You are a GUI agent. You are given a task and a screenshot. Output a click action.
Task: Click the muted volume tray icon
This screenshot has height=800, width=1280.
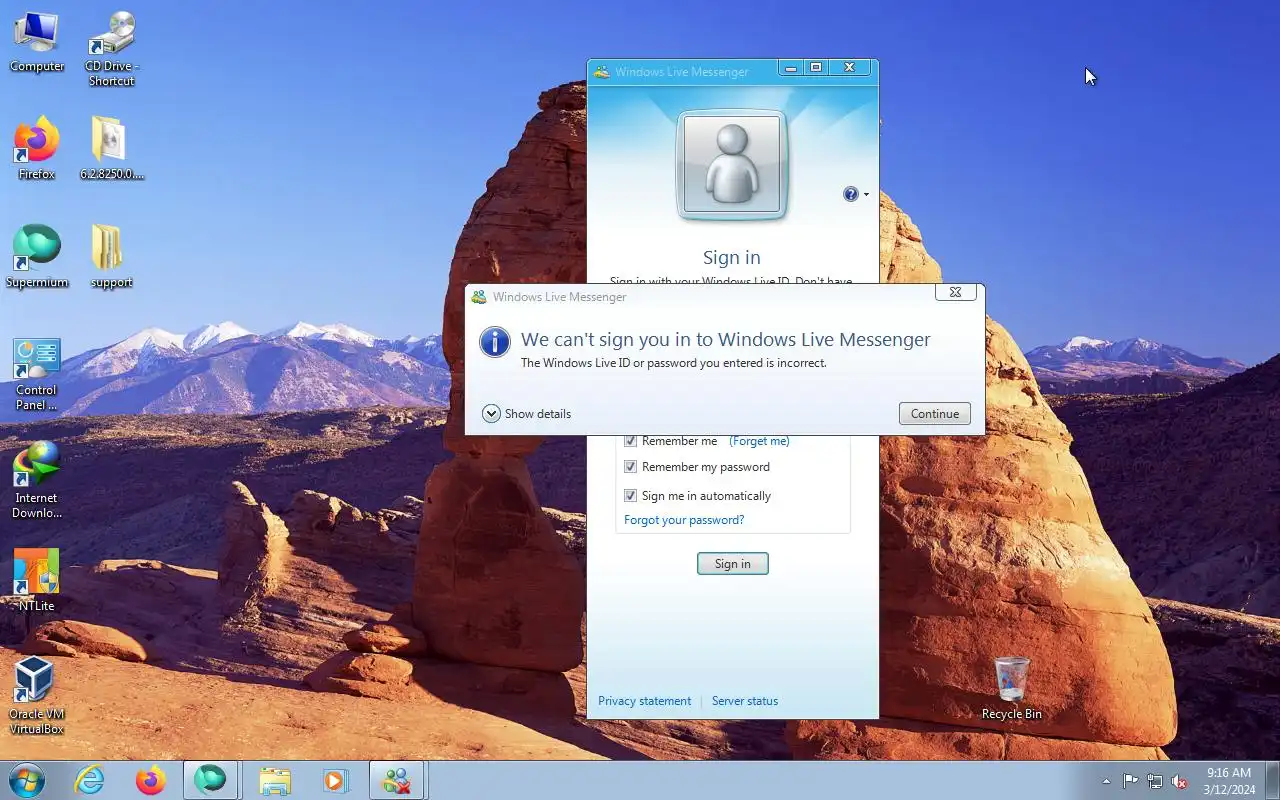point(1180,781)
